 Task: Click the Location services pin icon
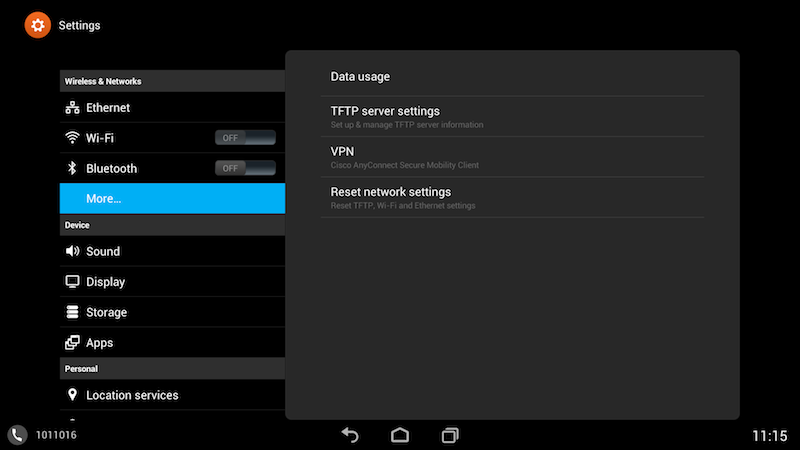(x=72, y=395)
